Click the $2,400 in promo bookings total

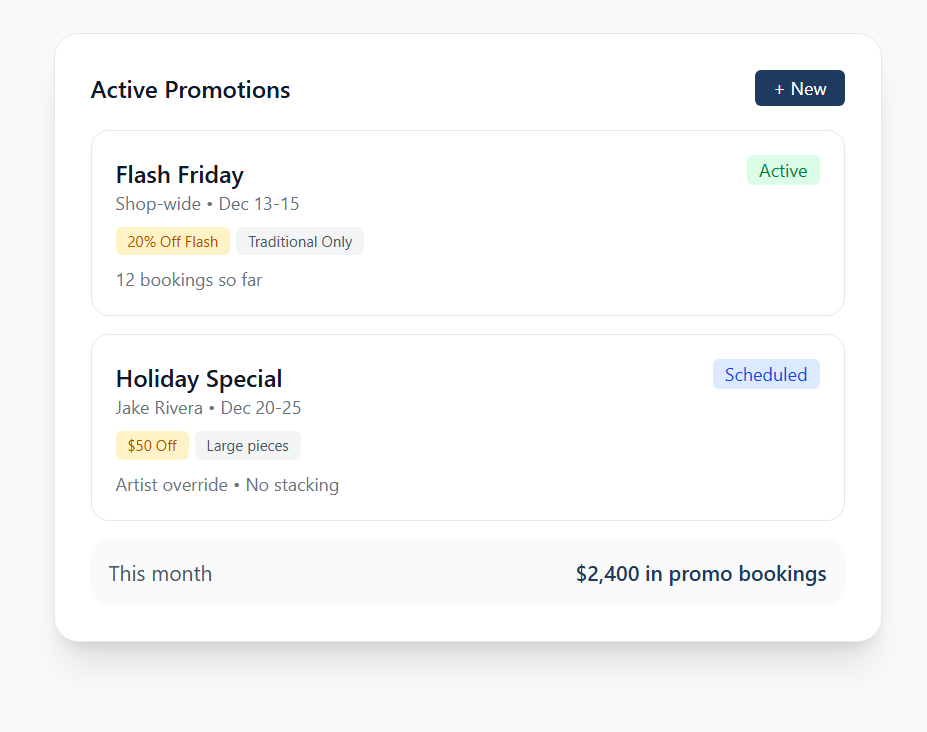click(701, 574)
